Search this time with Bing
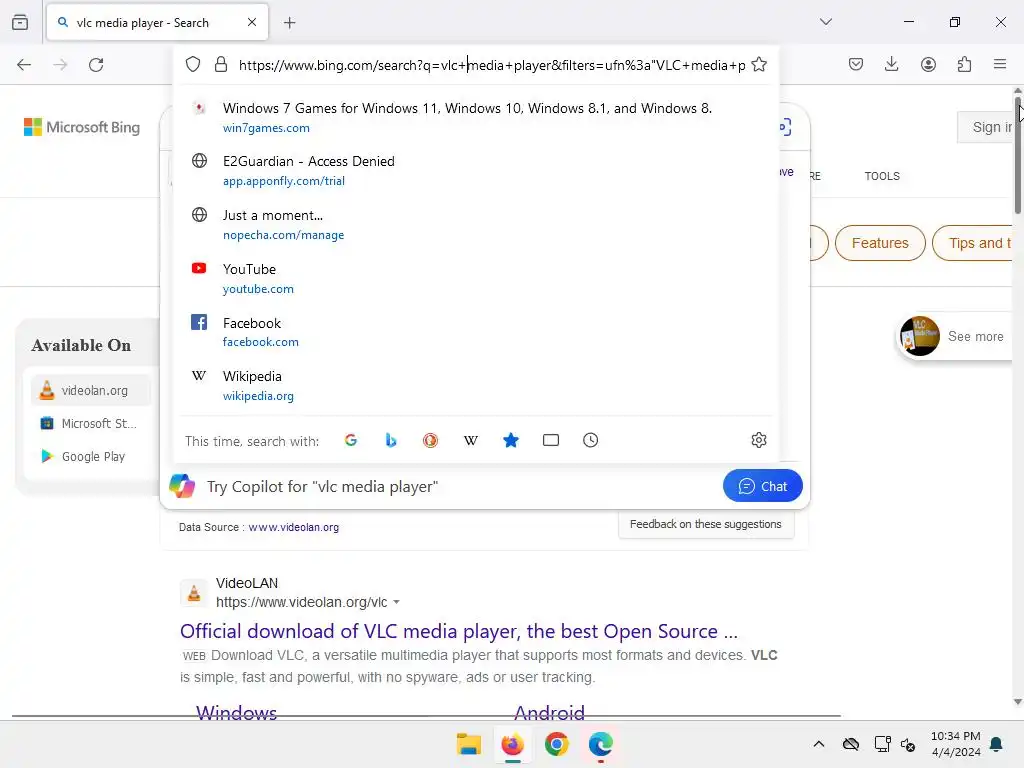This screenshot has height=768, width=1024. click(x=391, y=440)
